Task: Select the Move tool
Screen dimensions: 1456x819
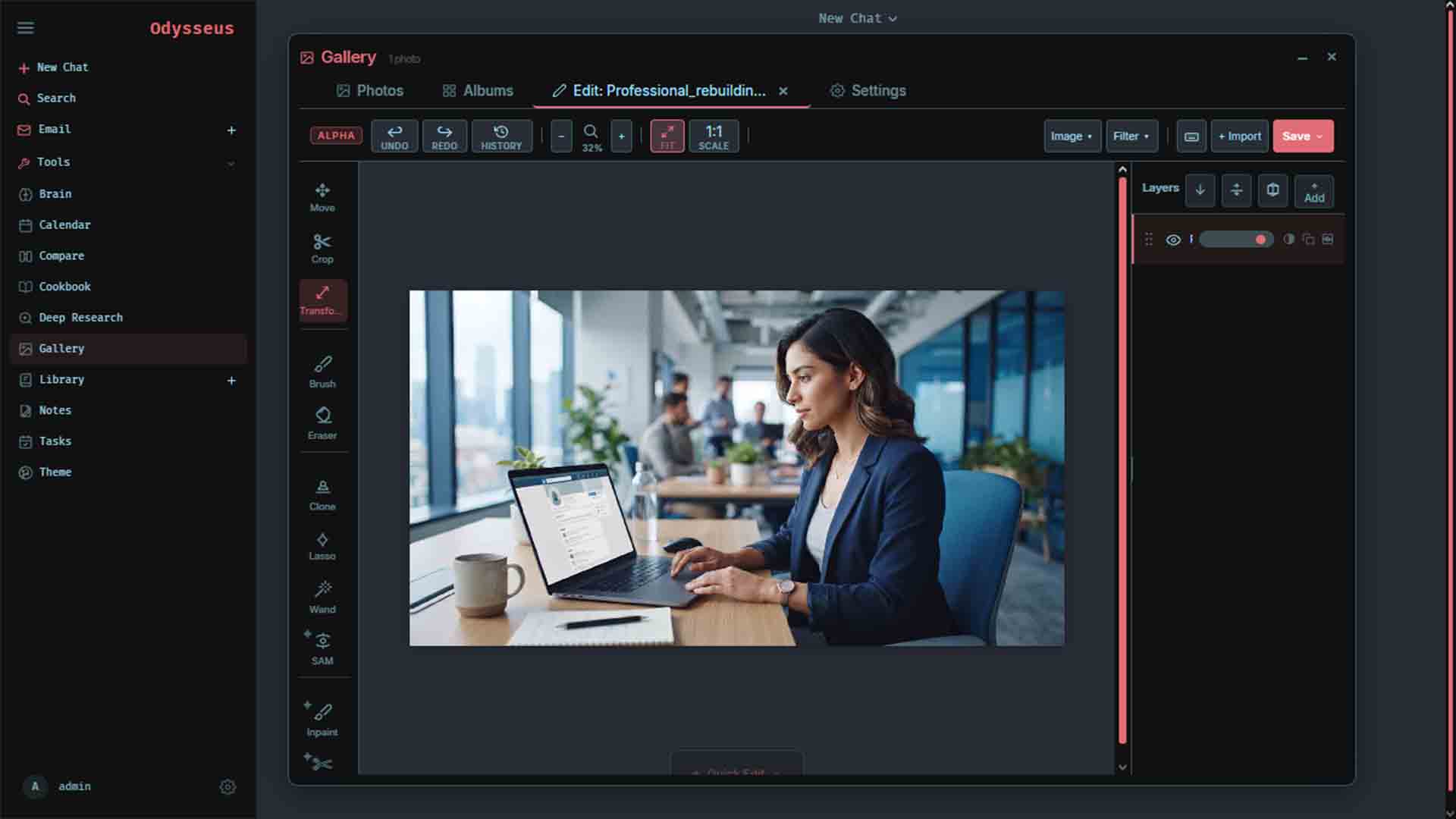Action: click(322, 197)
